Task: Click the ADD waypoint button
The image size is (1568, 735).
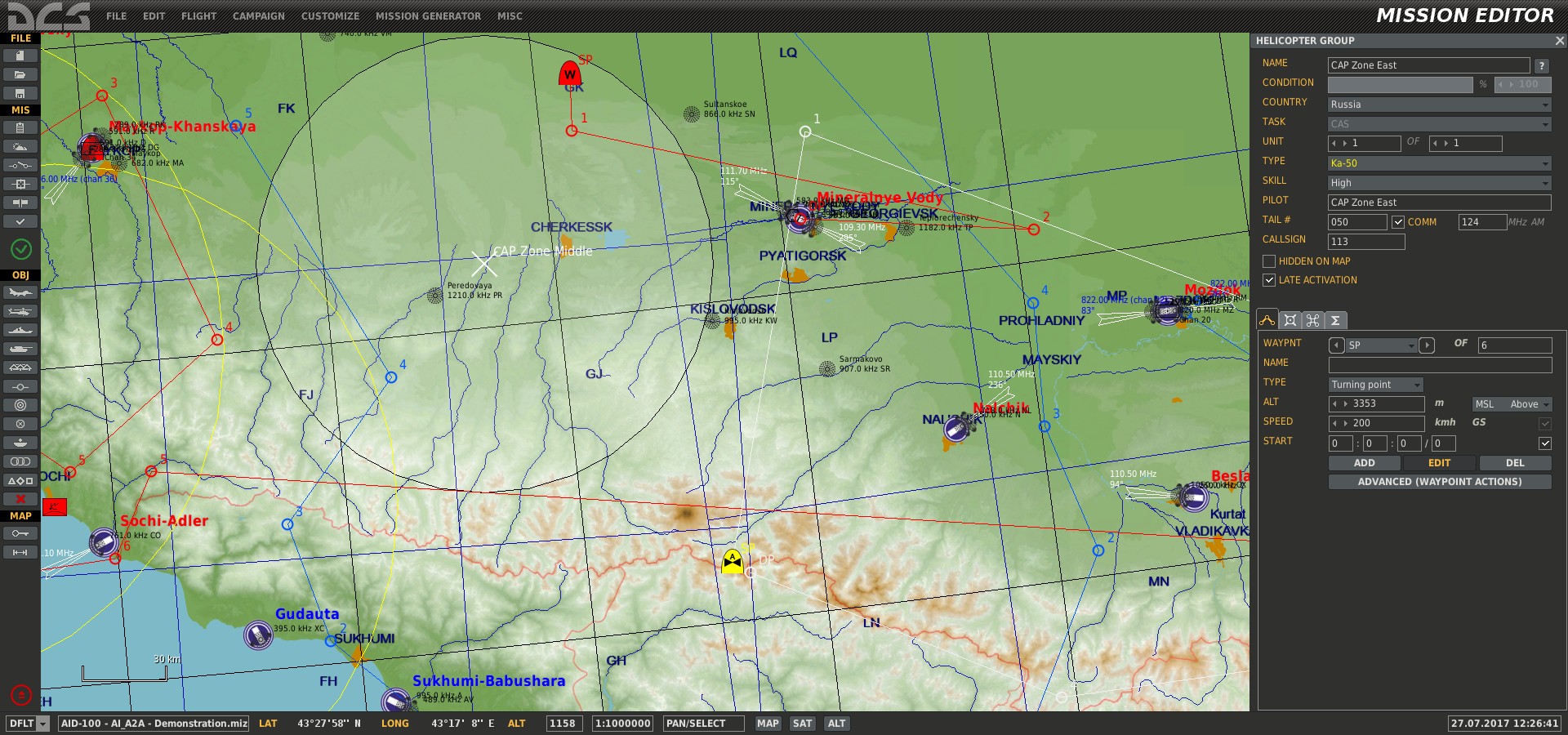Action: click(1364, 463)
